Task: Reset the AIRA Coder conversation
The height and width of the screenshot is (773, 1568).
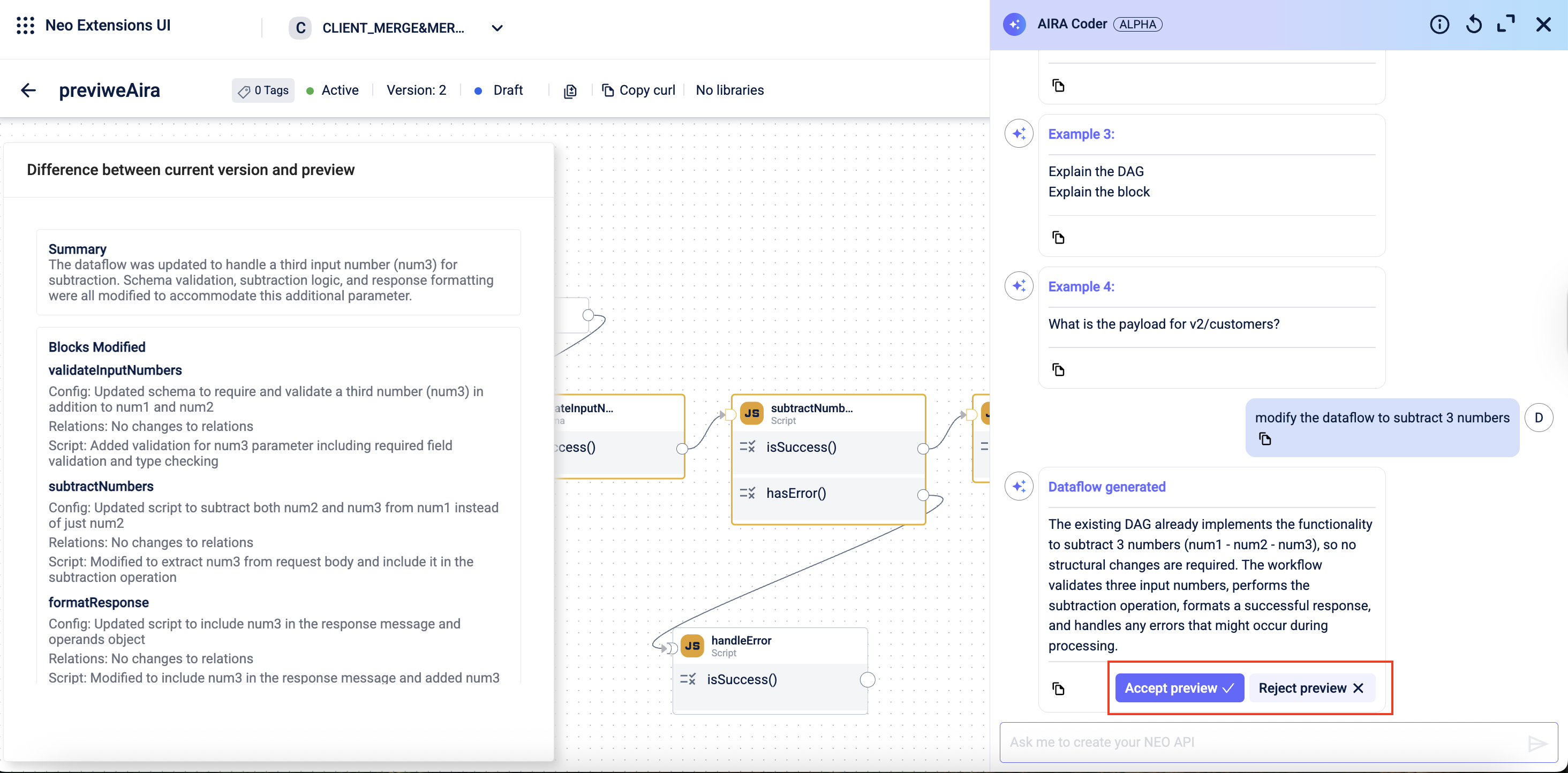Action: (x=1473, y=24)
